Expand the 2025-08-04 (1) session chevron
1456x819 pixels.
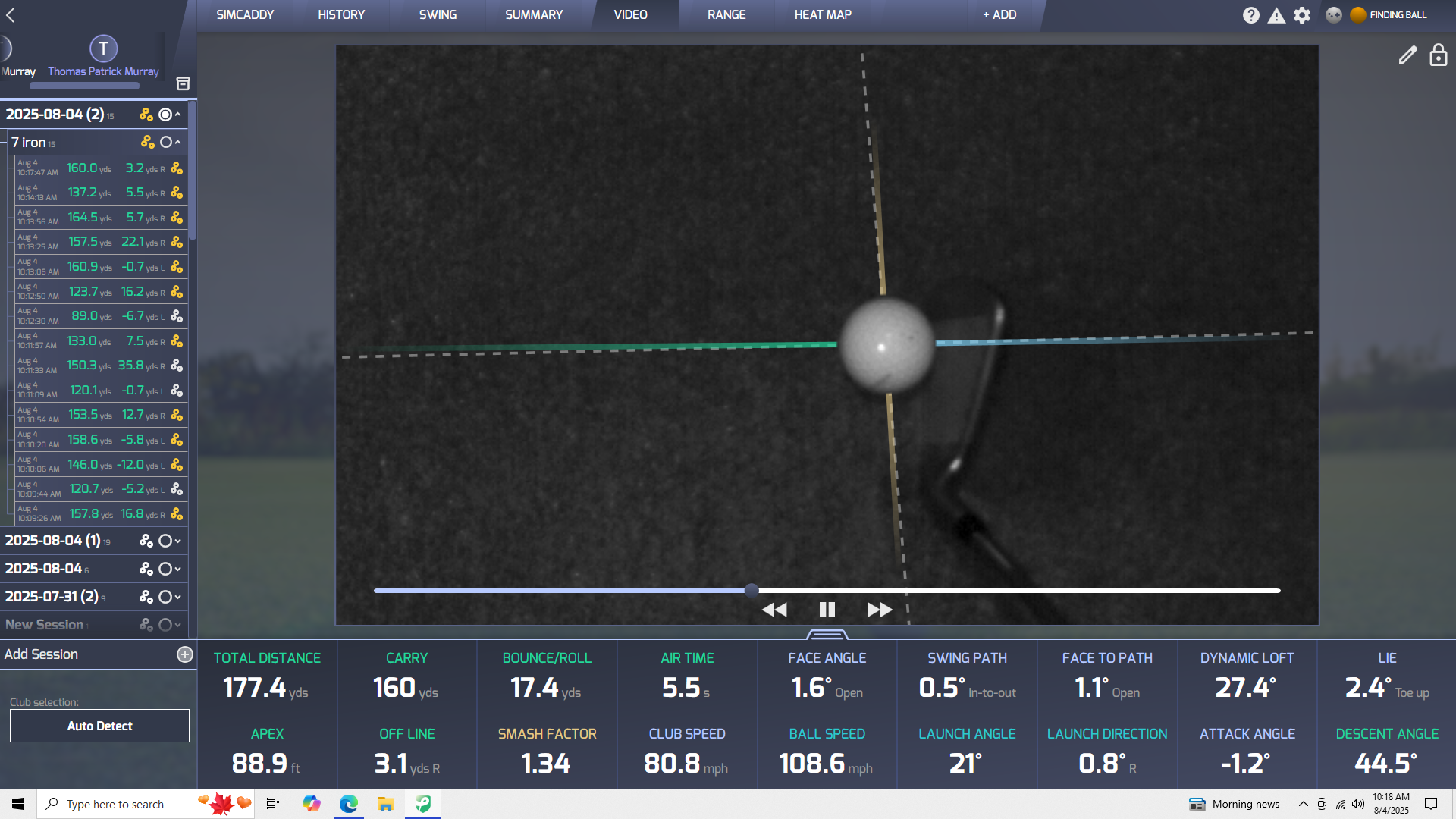coord(178,541)
